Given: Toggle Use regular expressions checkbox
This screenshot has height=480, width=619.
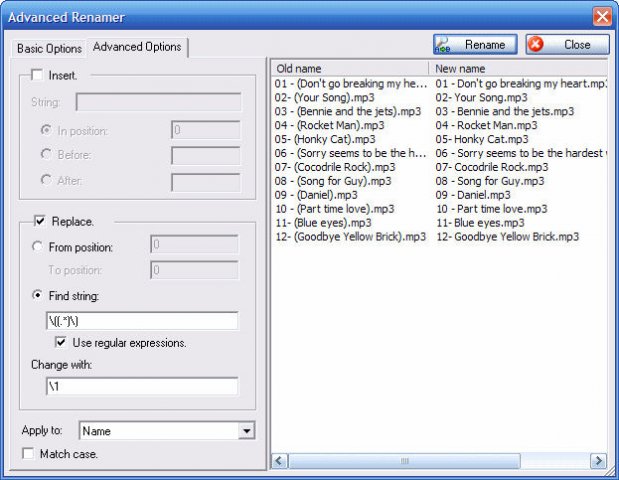Looking at the screenshot, I should [x=60, y=342].
